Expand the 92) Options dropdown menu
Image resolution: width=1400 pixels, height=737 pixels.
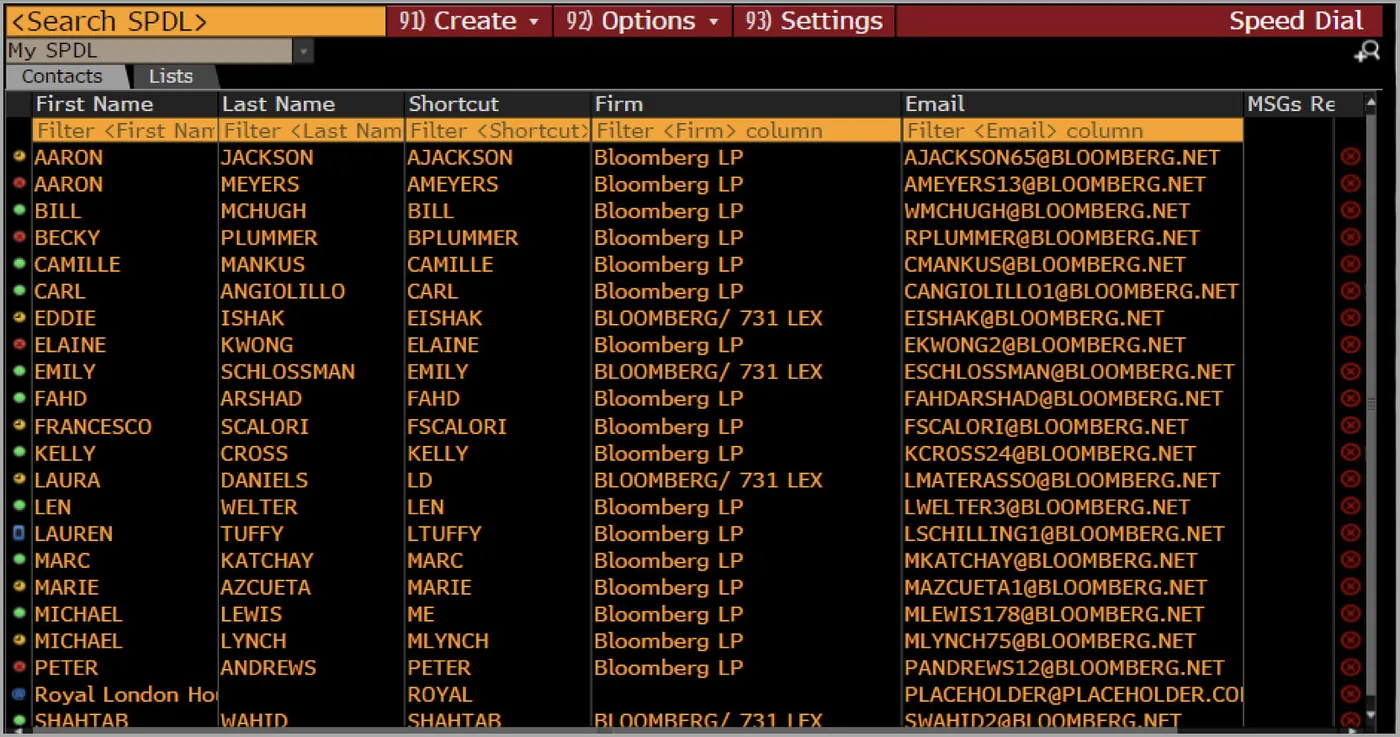click(x=642, y=21)
